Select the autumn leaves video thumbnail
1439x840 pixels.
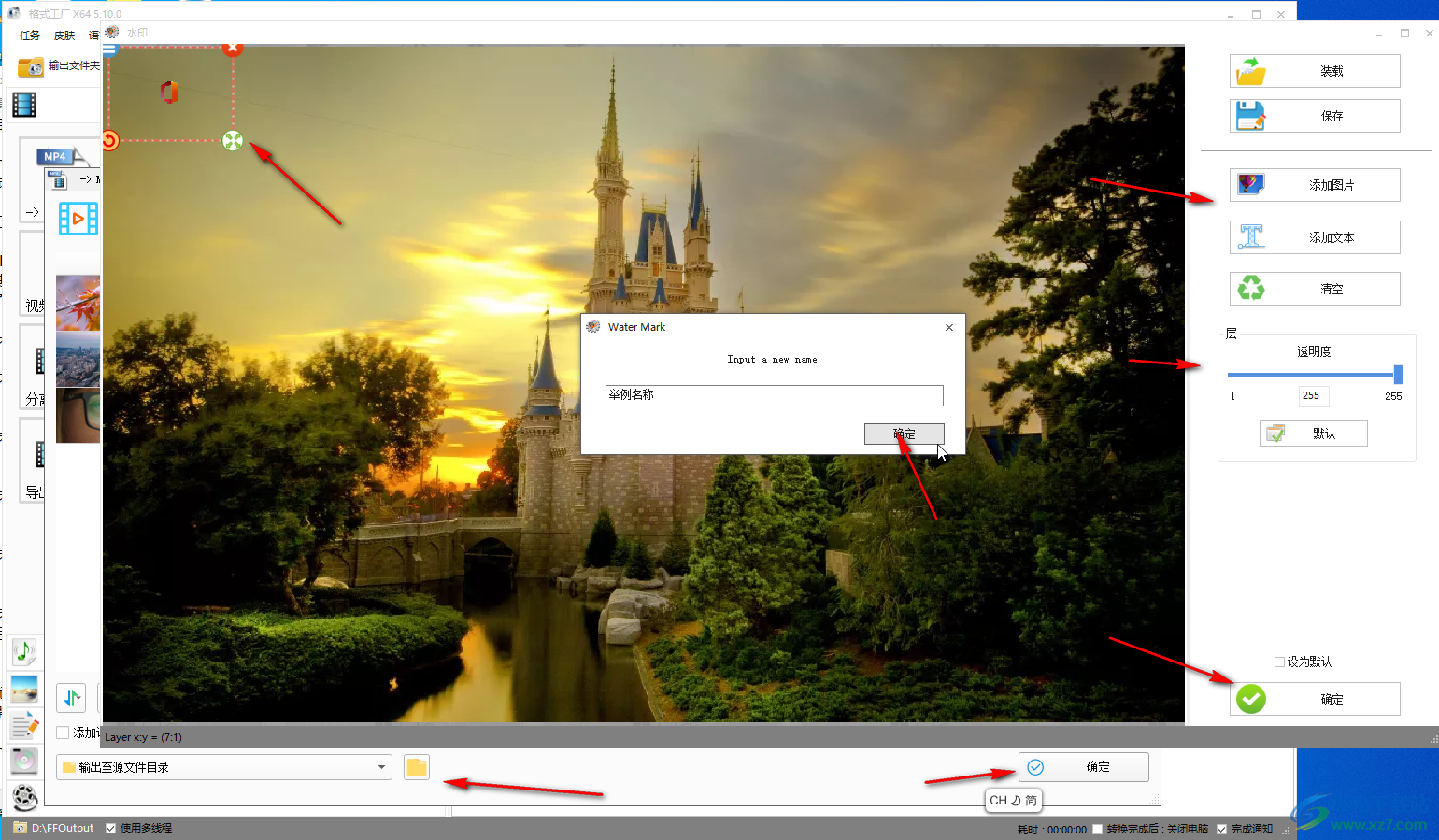point(78,303)
